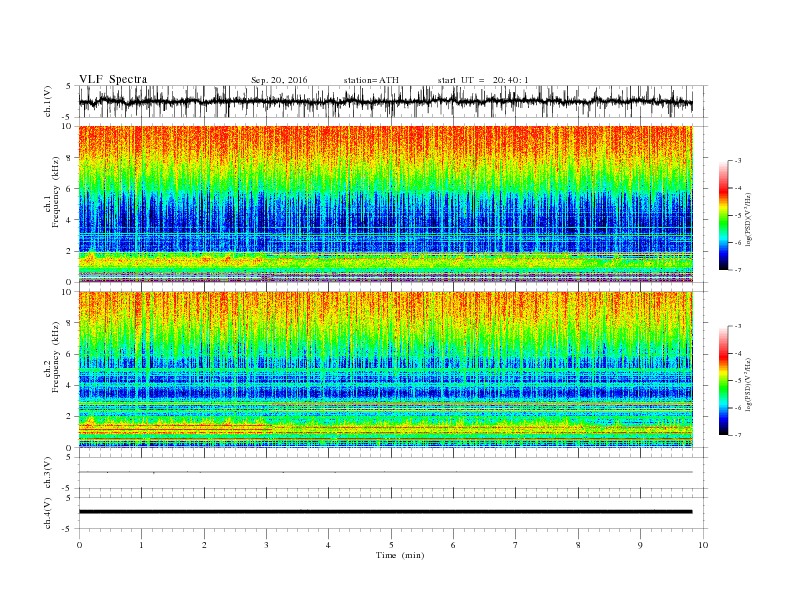Click inside the ch.2 spectrogram plot
The width and height of the screenshot is (792, 612).
tap(386, 370)
